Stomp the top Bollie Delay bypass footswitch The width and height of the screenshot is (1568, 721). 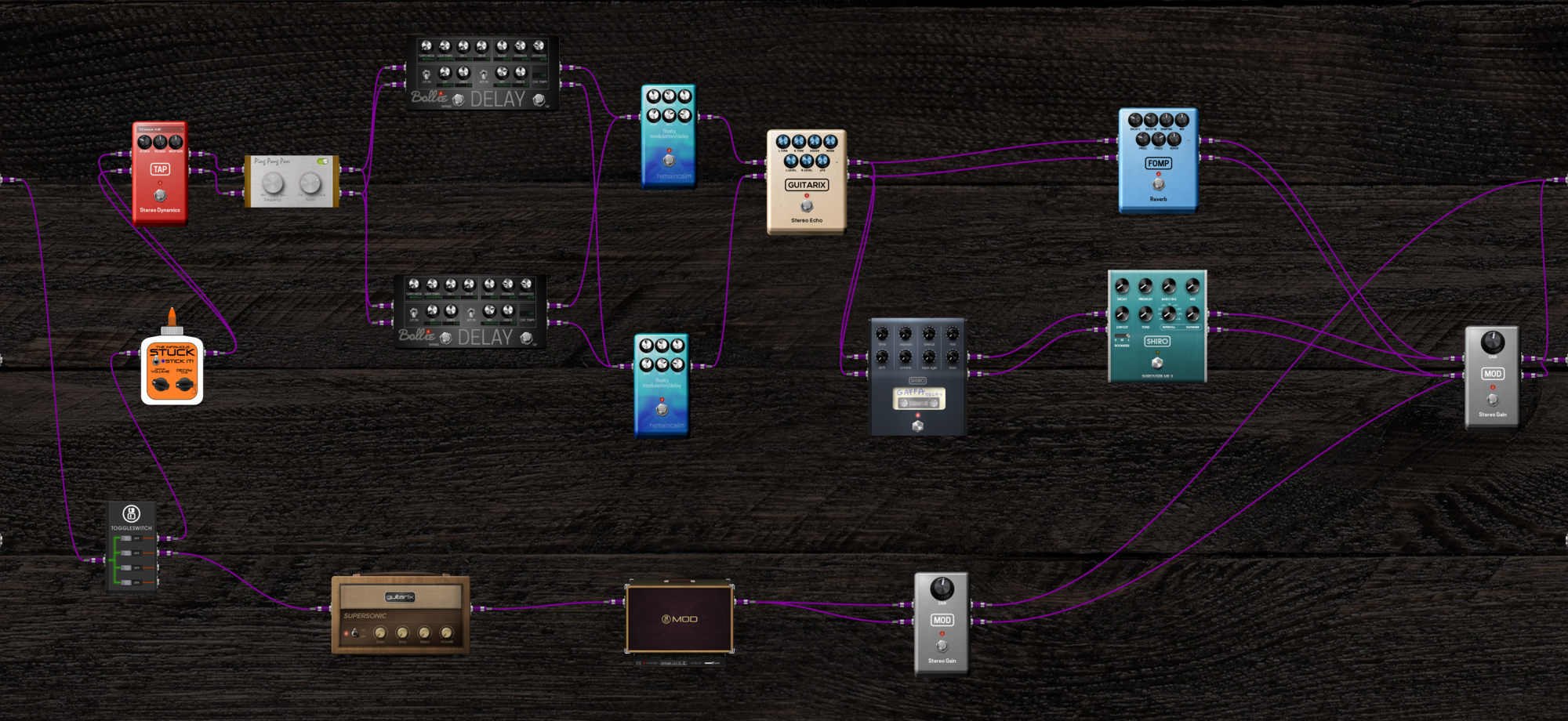458,100
